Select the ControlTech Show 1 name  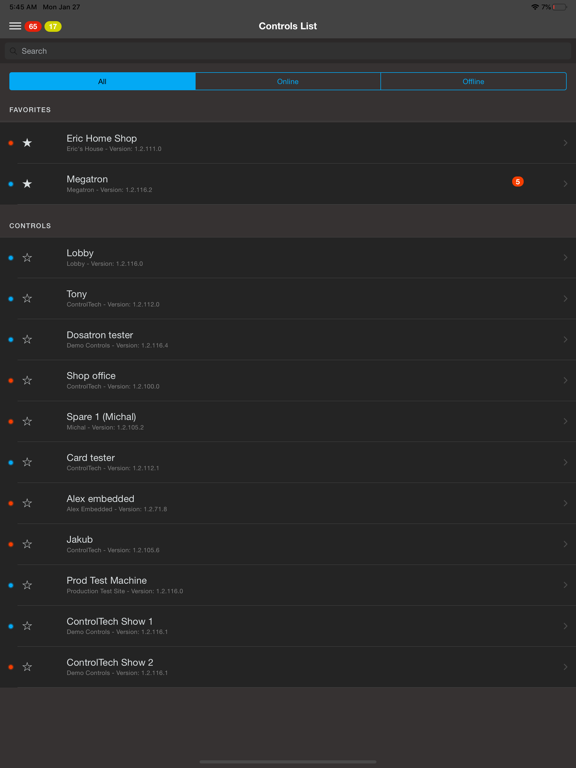pyautogui.click(x=110, y=622)
